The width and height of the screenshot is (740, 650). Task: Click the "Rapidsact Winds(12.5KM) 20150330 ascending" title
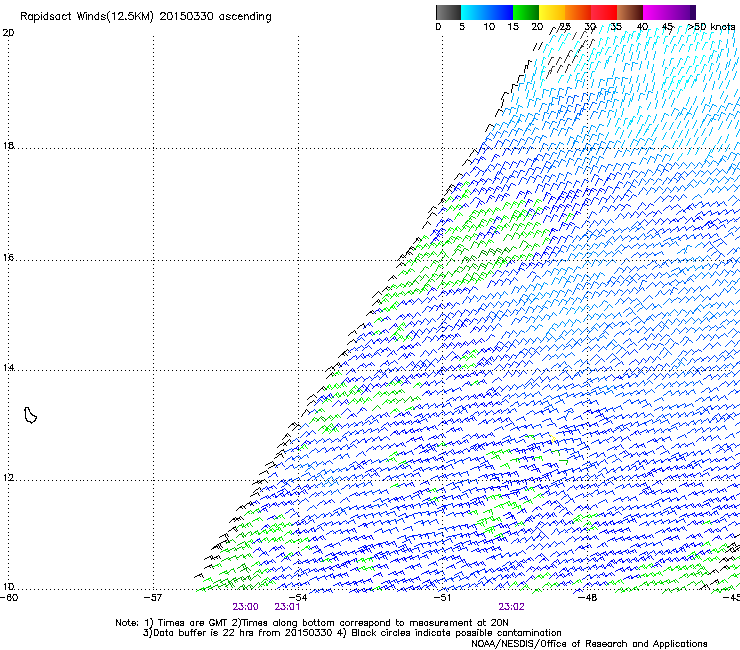(146, 17)
